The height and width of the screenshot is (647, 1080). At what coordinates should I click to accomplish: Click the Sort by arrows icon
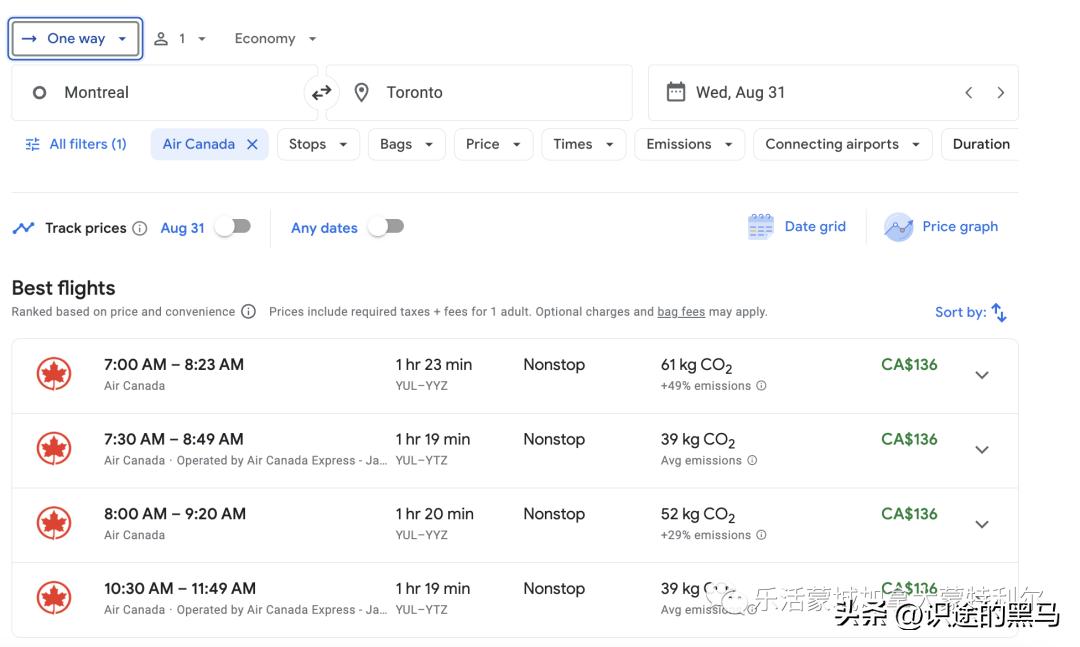click(x=999, y=312)
